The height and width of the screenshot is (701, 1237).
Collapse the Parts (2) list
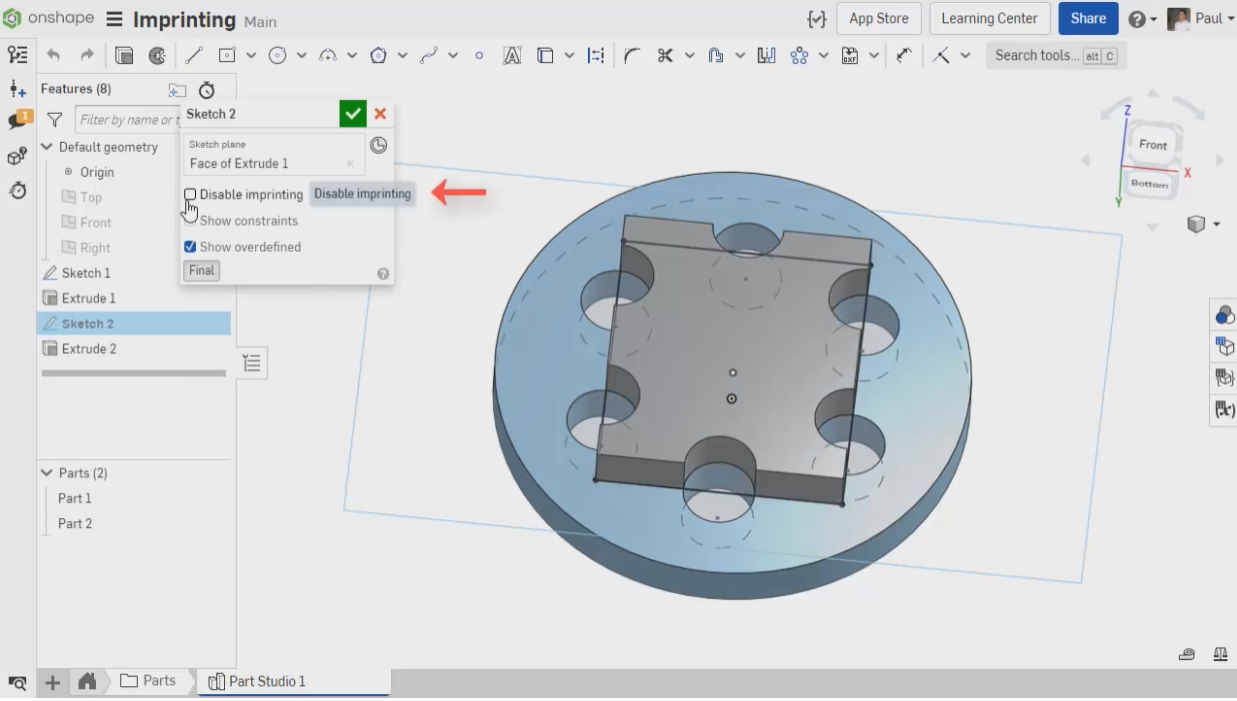point(47,473)
